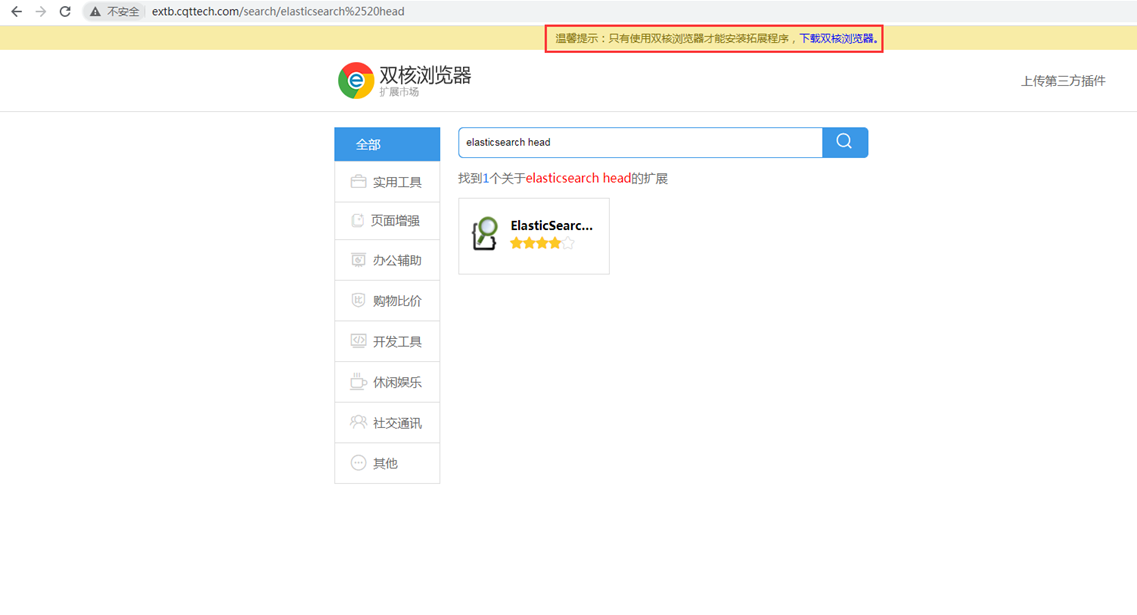
Task: Click the 不安全 security warning badge
Action: pos(115,12)
